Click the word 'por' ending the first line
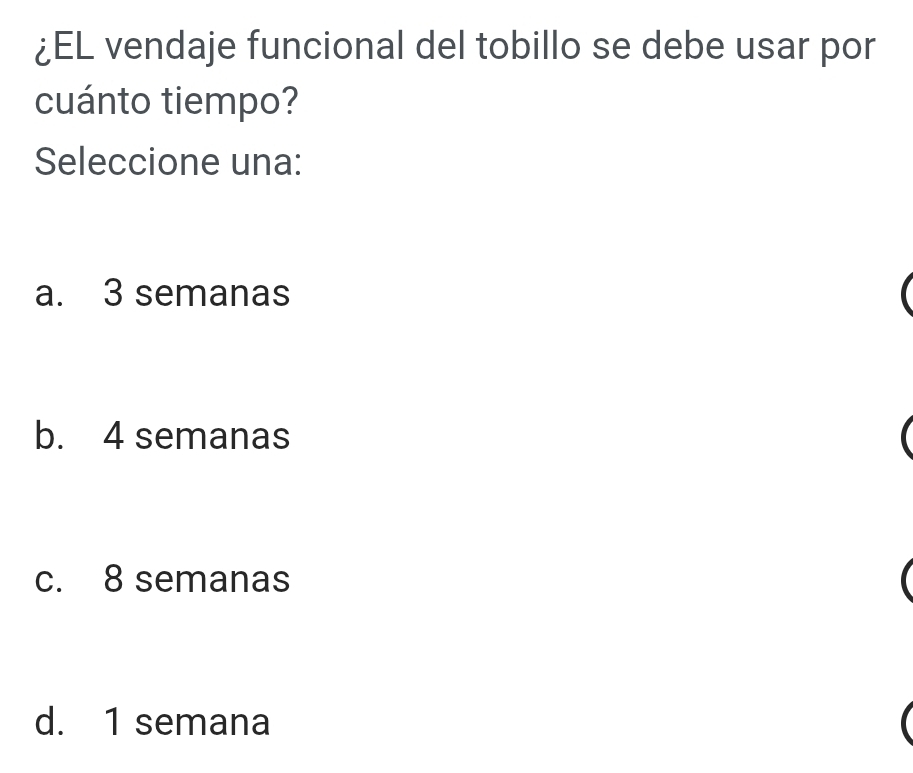This screenshot has height=773, width=913. [x=848, y=50]
